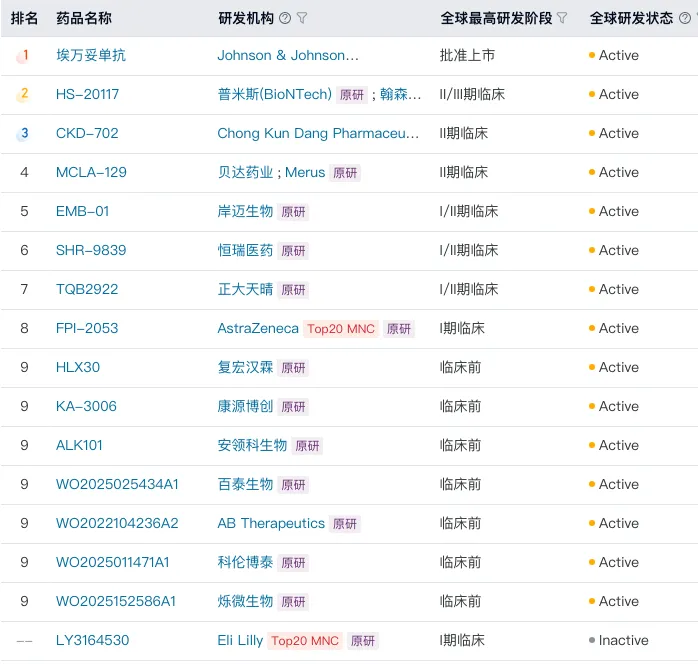The width and height of the screenshot is (698, 664).
Task: Click the rank 3 badge icon
Action: pyautogui.click(x=24, y=134)
